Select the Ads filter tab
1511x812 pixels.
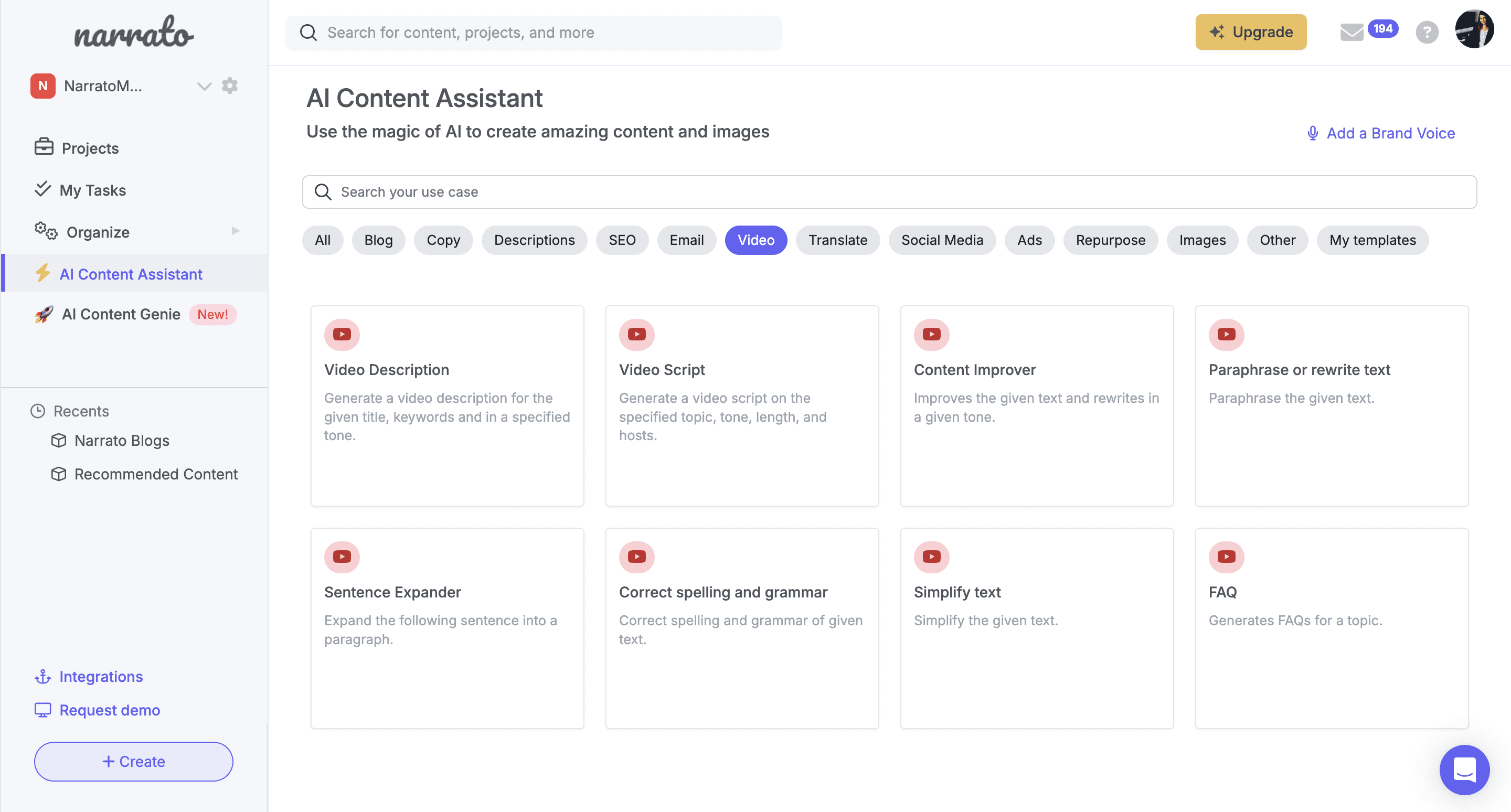coord(1029,240)
